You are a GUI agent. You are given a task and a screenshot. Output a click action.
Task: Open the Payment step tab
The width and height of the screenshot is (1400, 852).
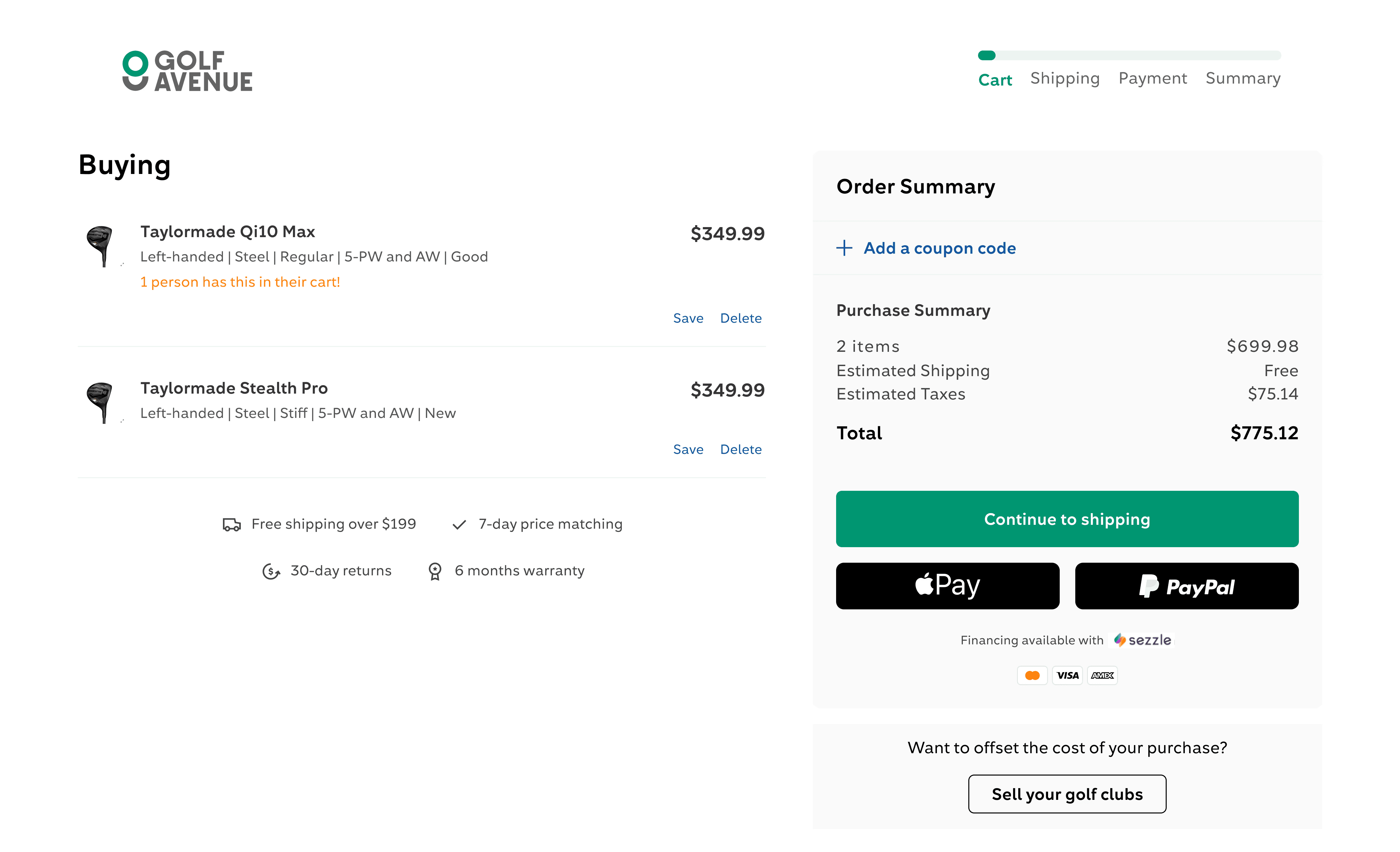(1152, 78)
